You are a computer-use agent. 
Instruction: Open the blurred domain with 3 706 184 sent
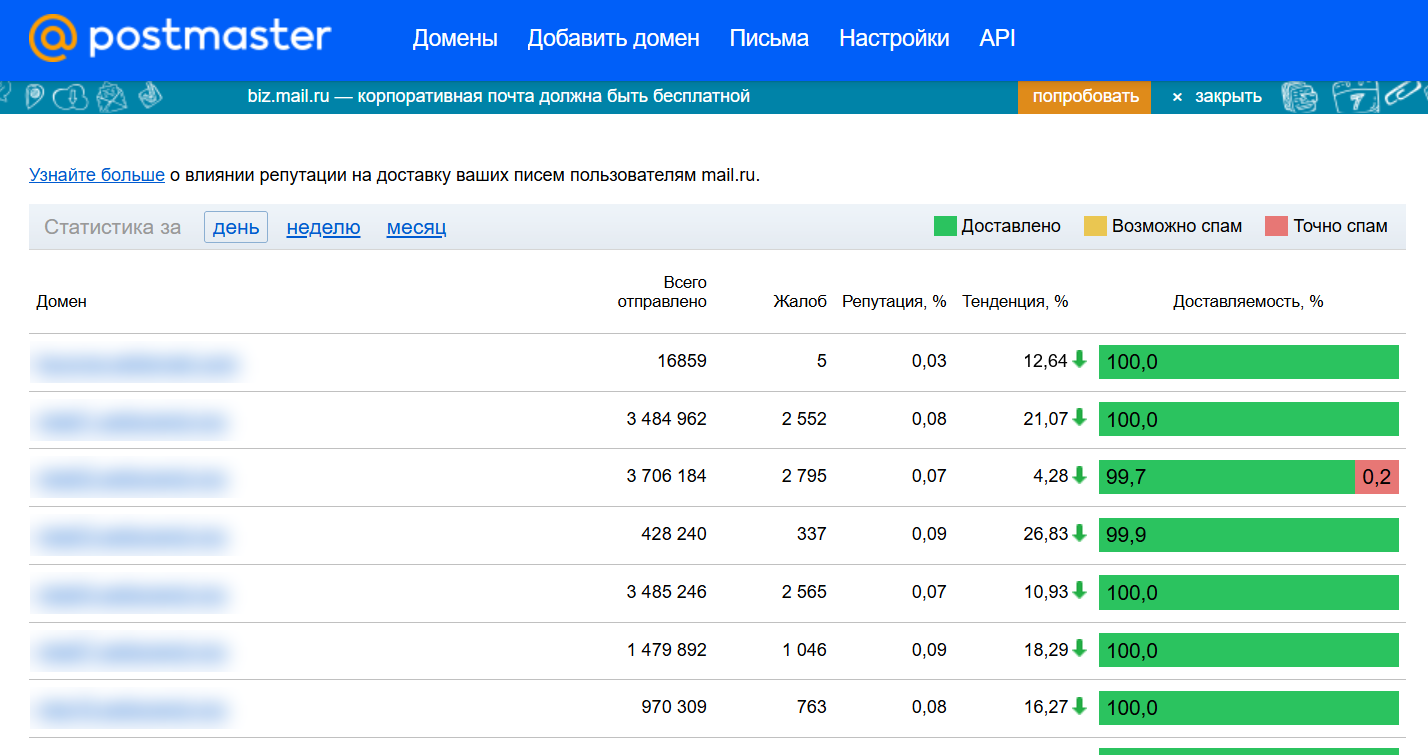coord(132,479)
